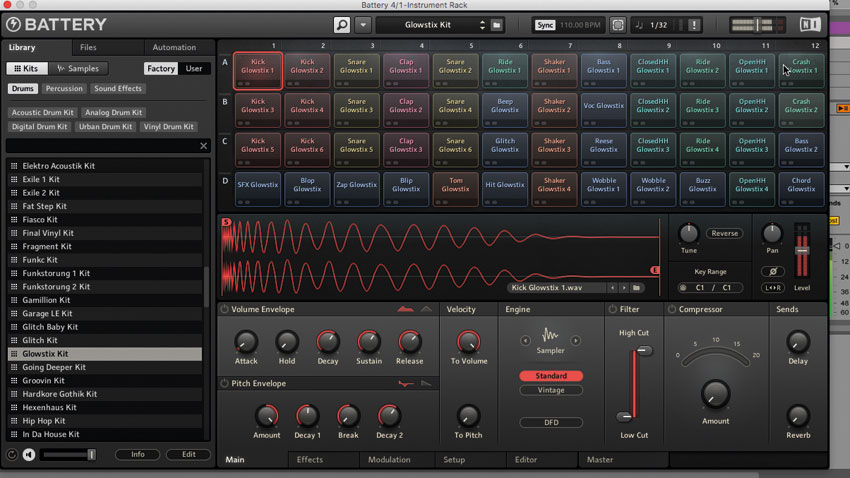Open sample folder icon beside Kick Glowstix 1.wav
This screenshot has height=478, width=850.
tap(636, 288)
